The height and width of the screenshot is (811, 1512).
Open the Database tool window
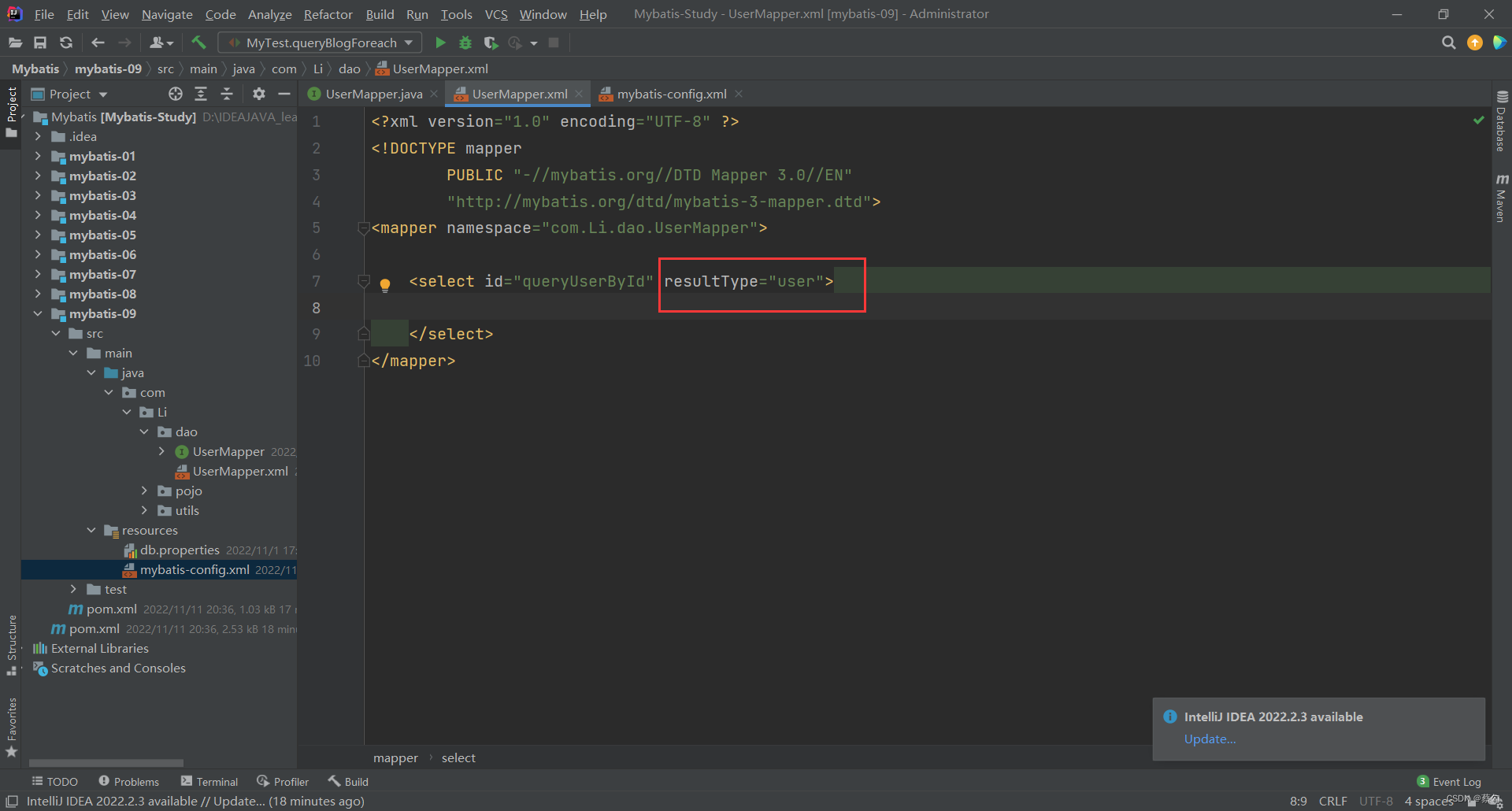coord(1502,121)
